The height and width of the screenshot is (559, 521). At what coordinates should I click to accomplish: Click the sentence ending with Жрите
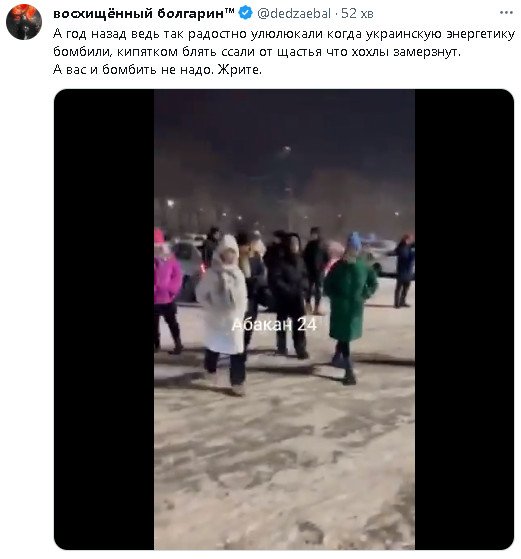[157, 70]
